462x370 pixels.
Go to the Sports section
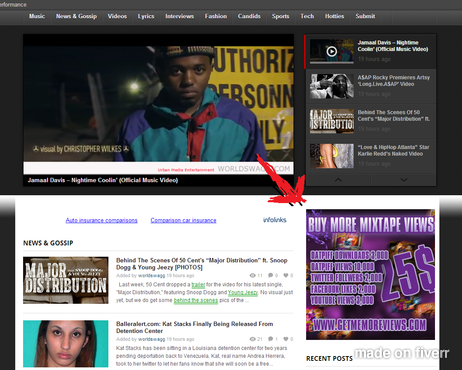pos(280,16)
